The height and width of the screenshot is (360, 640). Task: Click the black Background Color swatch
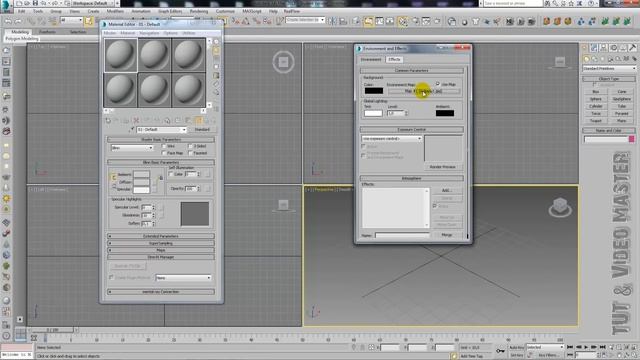(373, 91)
